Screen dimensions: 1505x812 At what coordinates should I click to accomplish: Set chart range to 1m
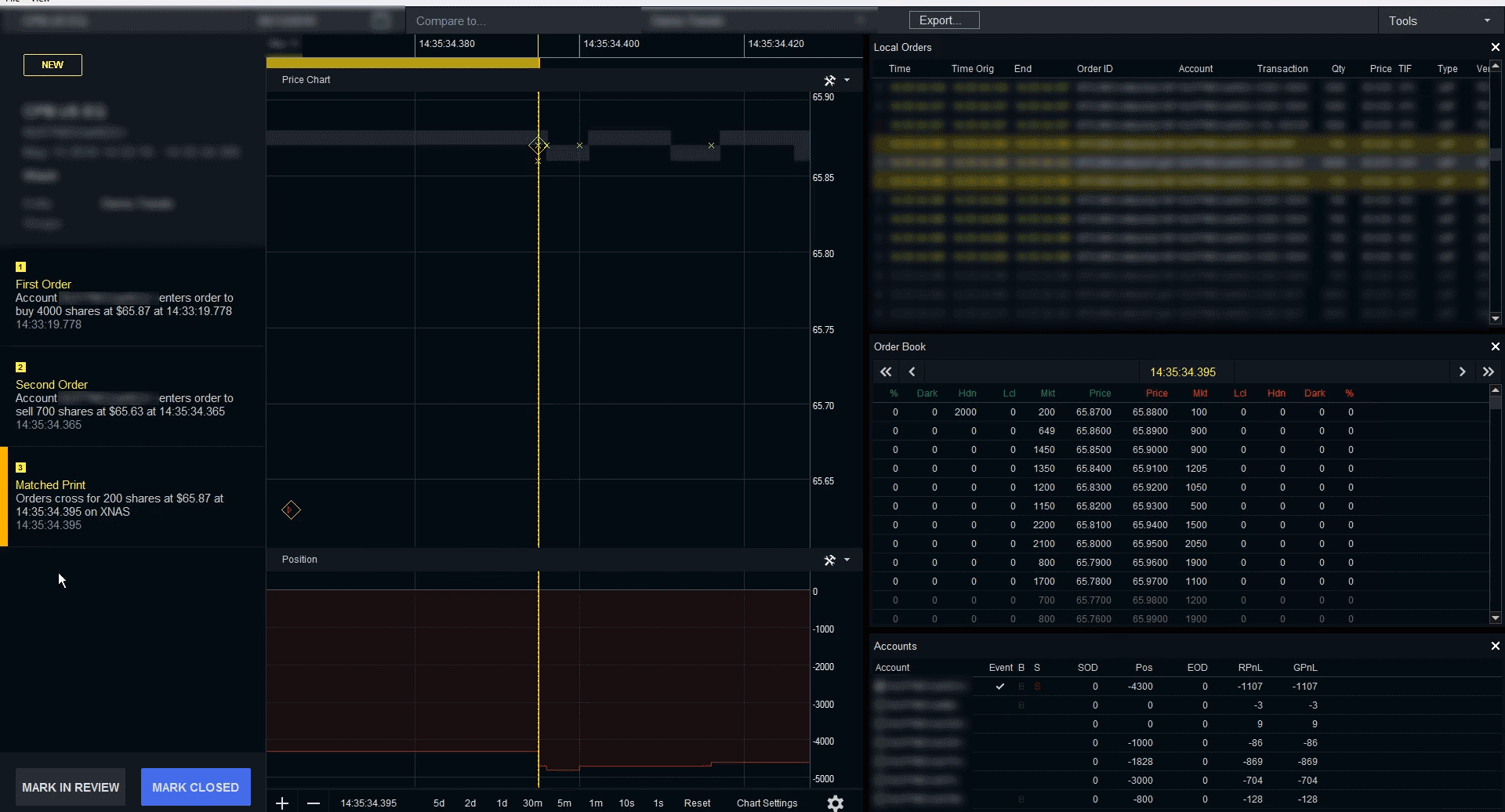(596, 803)
